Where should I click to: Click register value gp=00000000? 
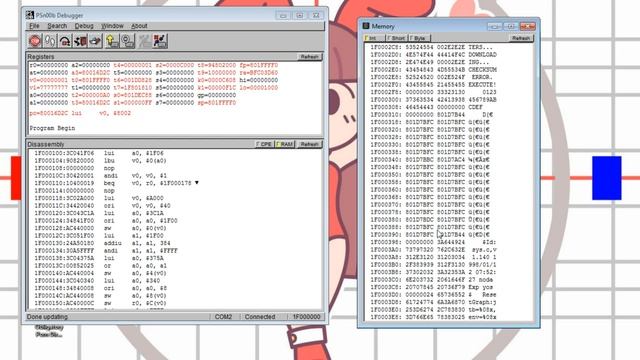coord(216,95)
